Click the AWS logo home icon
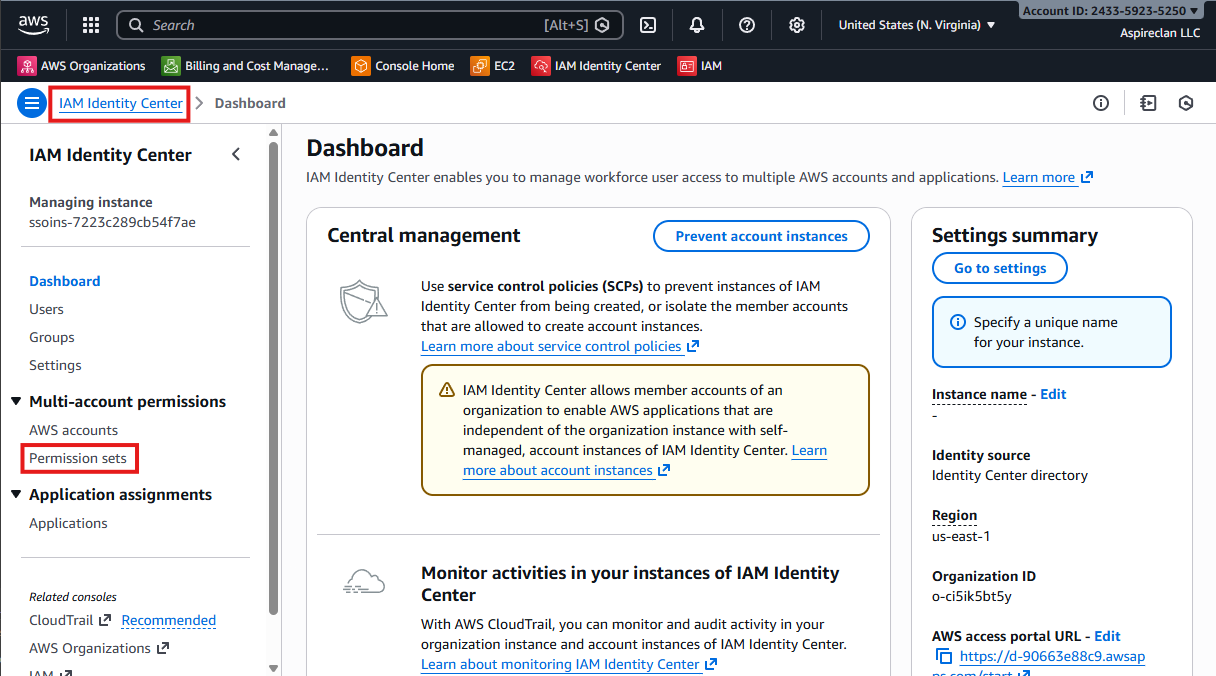This screenshot has height=676, width=1216. pos(33,24)
